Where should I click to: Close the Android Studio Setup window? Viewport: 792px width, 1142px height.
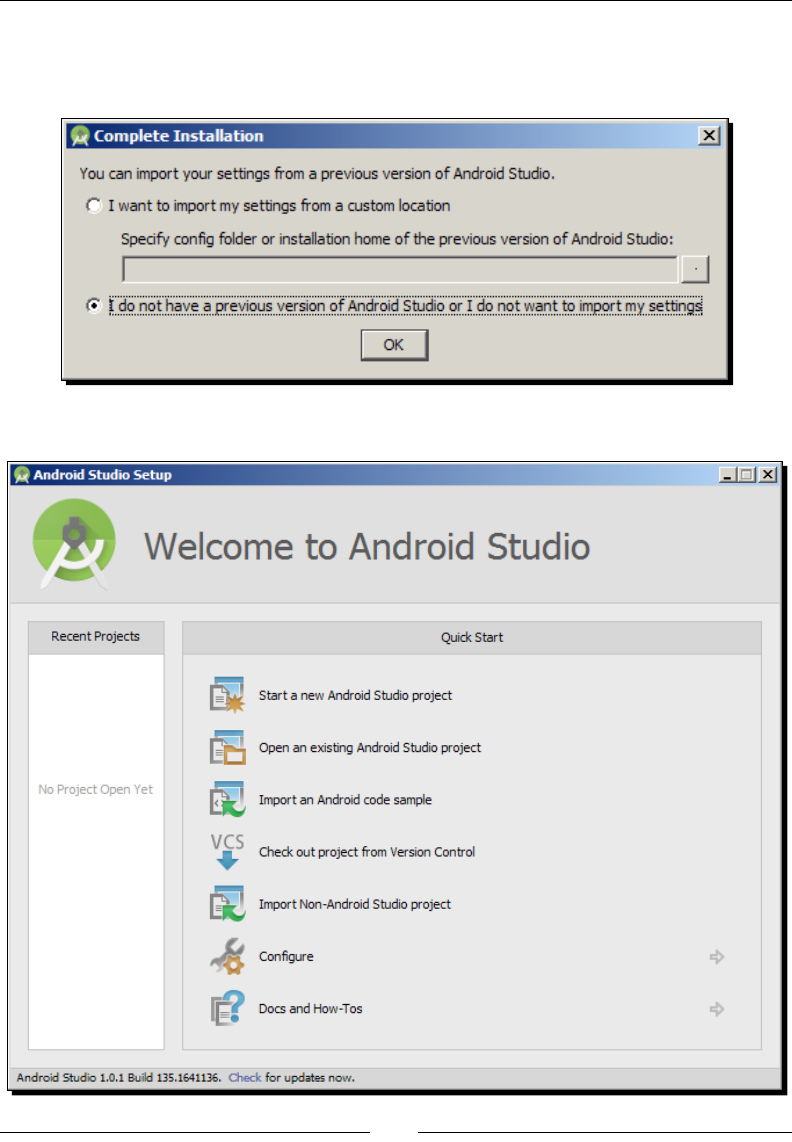tap(768, 475)
